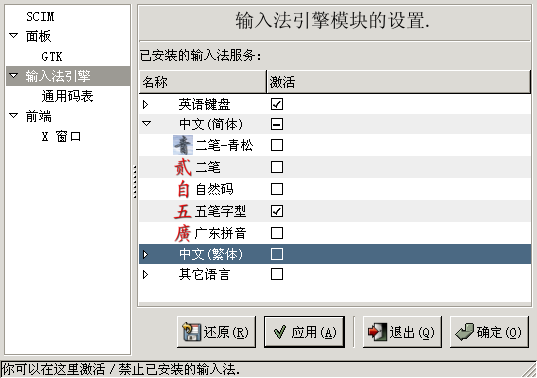Expand the 中文(繁体) tree row
Screen dimensions: 537x378
click(146, 254)
